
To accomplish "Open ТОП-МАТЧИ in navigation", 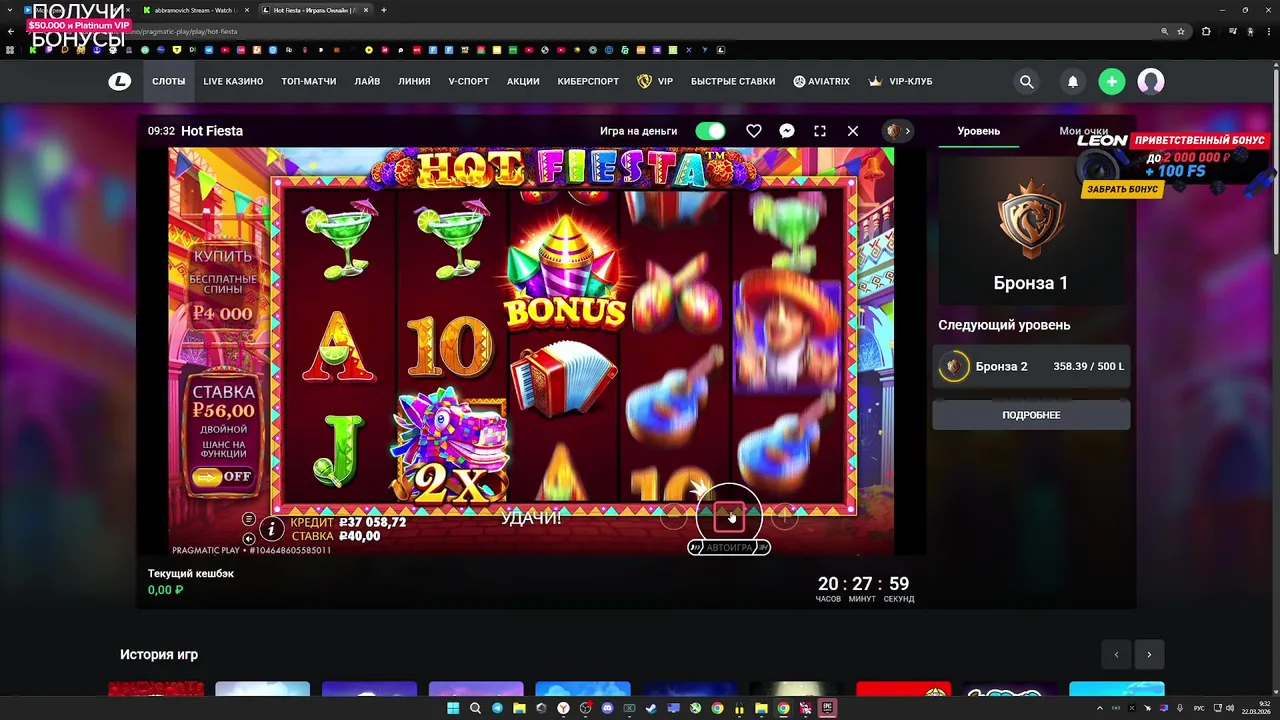I will click(309, 82).
